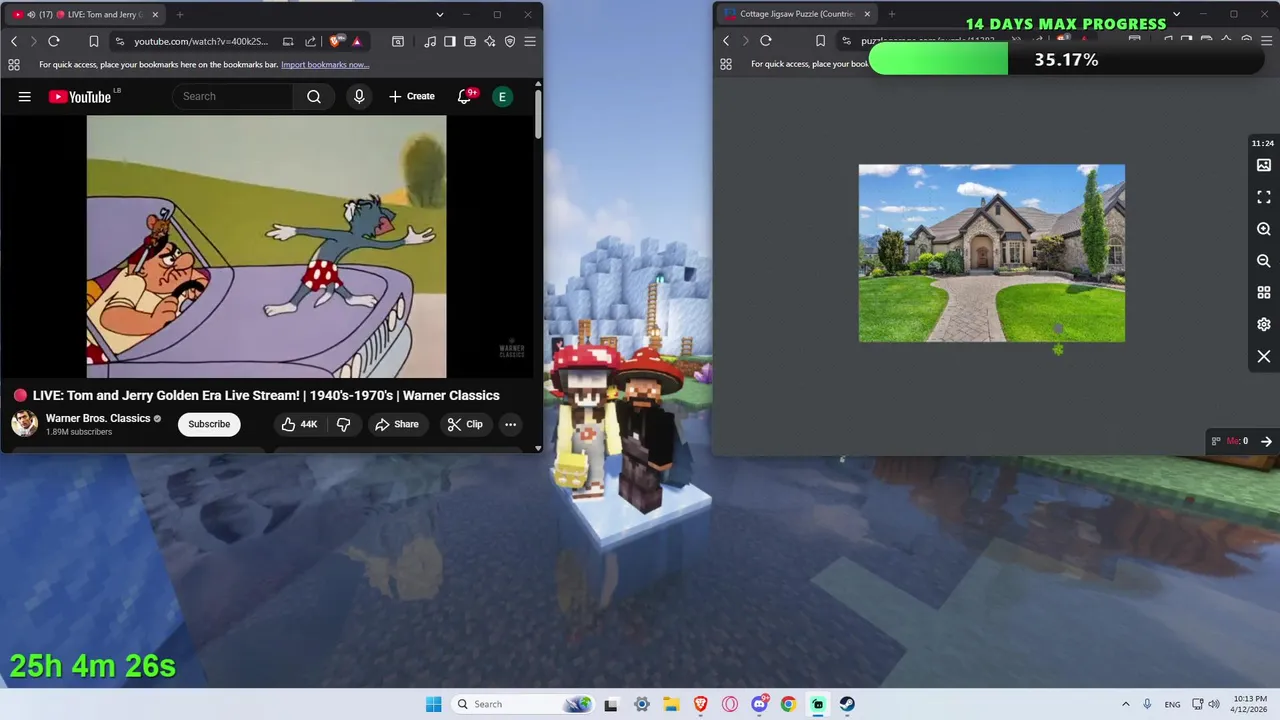Open the YouTube hamburger guide menu
1280x720 pixels.
(25, 97)
